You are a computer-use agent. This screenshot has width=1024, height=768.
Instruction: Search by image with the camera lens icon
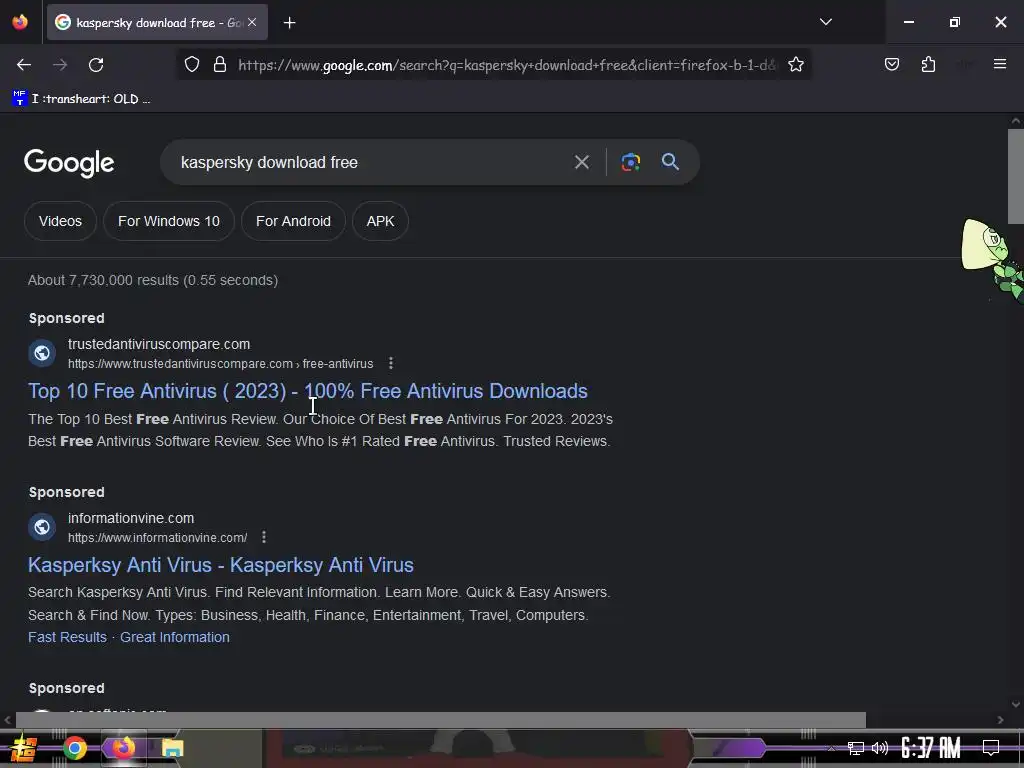click(630, 162)
